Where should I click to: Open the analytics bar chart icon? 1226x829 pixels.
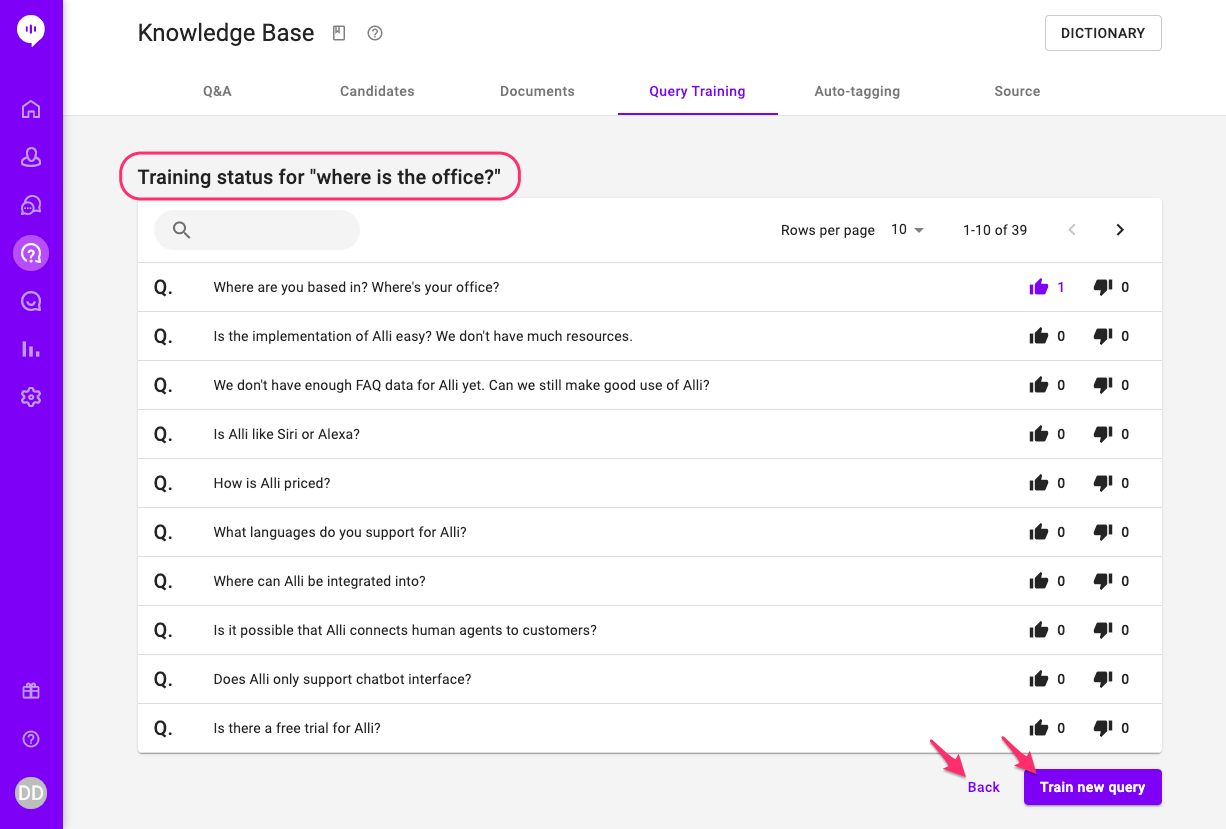click(31, 349)
